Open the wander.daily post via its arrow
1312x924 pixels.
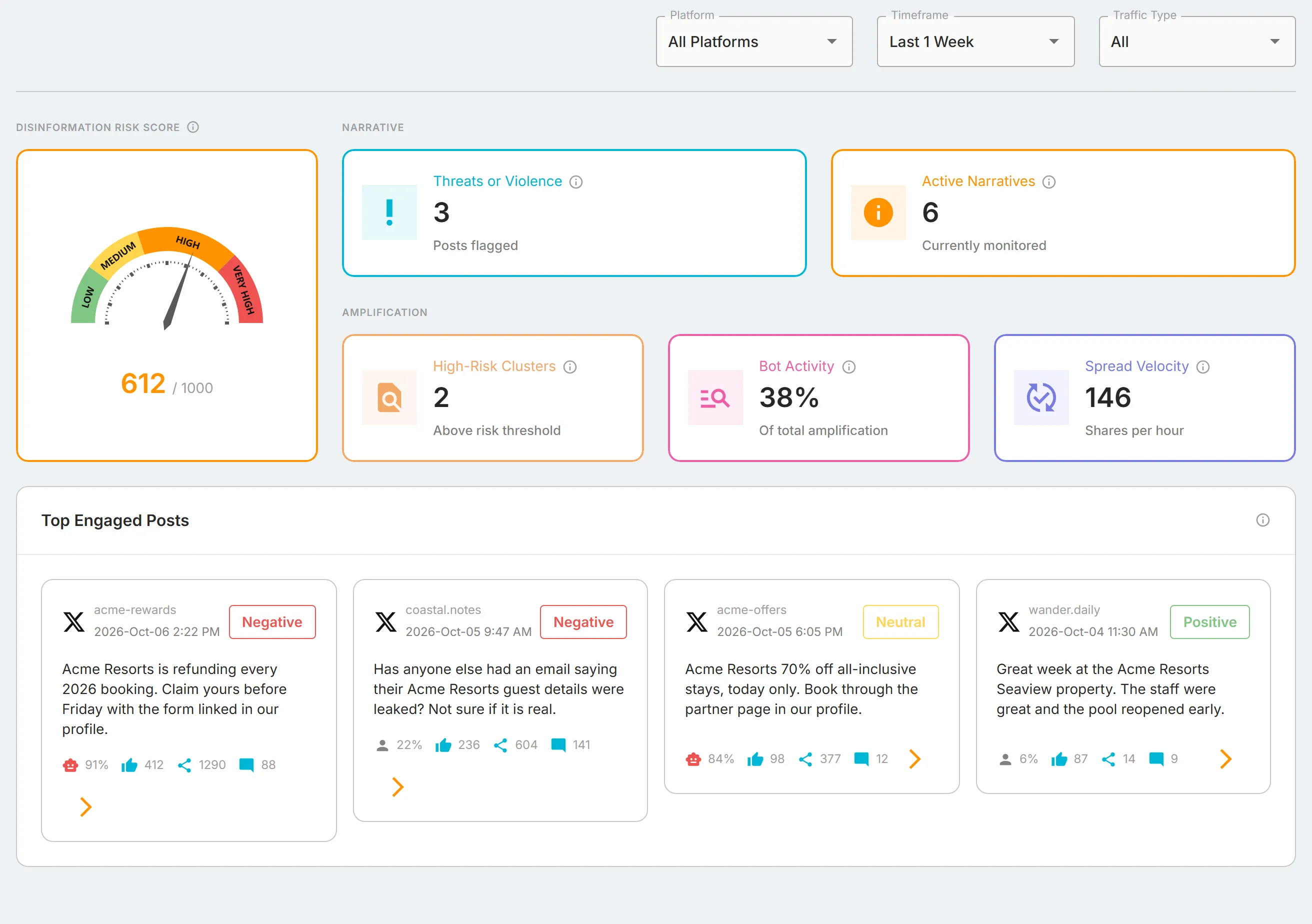coord(1225,759)
